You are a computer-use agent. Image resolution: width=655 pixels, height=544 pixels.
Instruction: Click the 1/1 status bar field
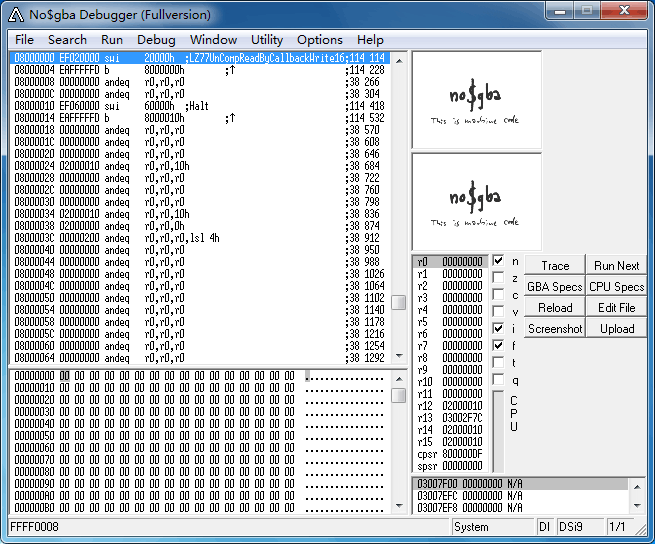[x=619, y=527]
